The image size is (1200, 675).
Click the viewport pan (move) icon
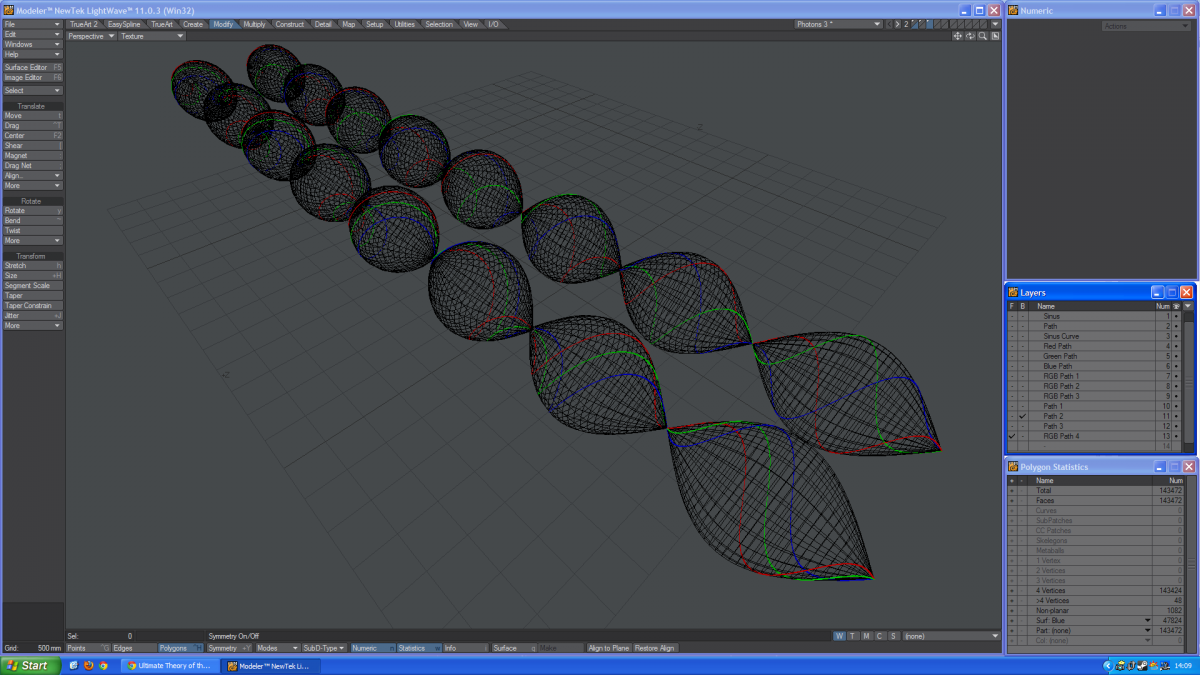tap(957, 36)
